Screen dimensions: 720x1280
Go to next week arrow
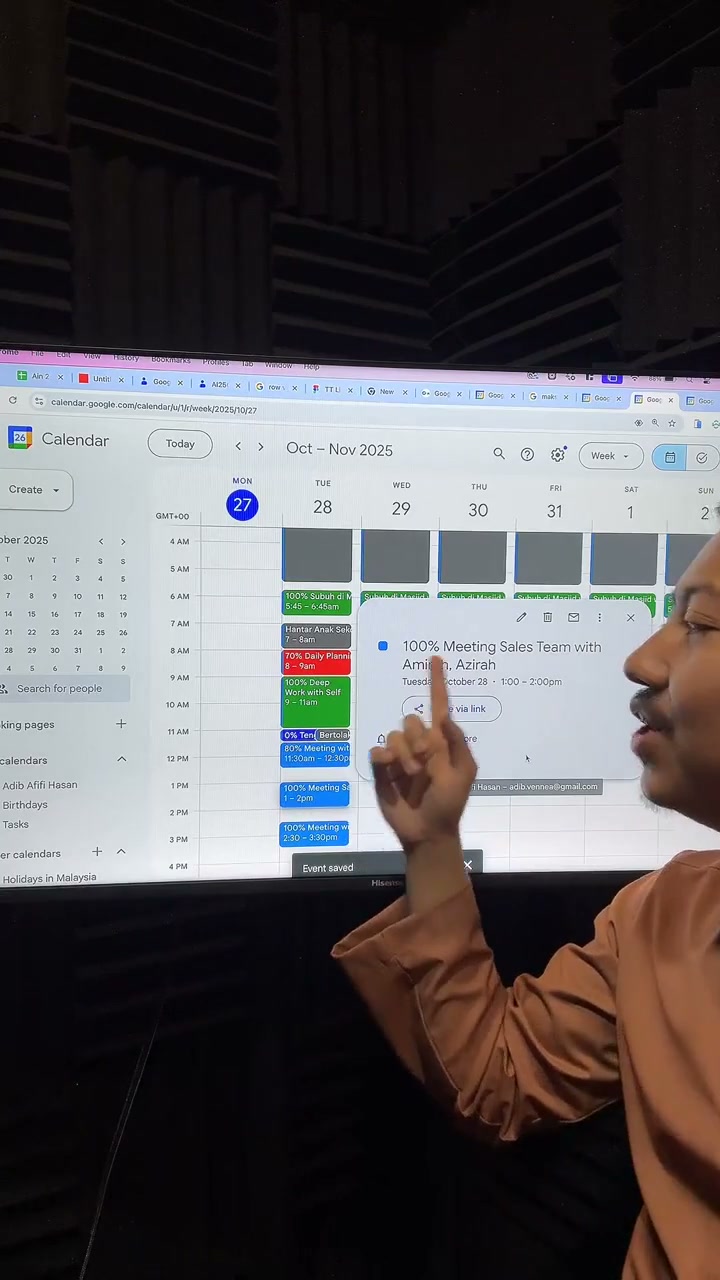point(261,447)
